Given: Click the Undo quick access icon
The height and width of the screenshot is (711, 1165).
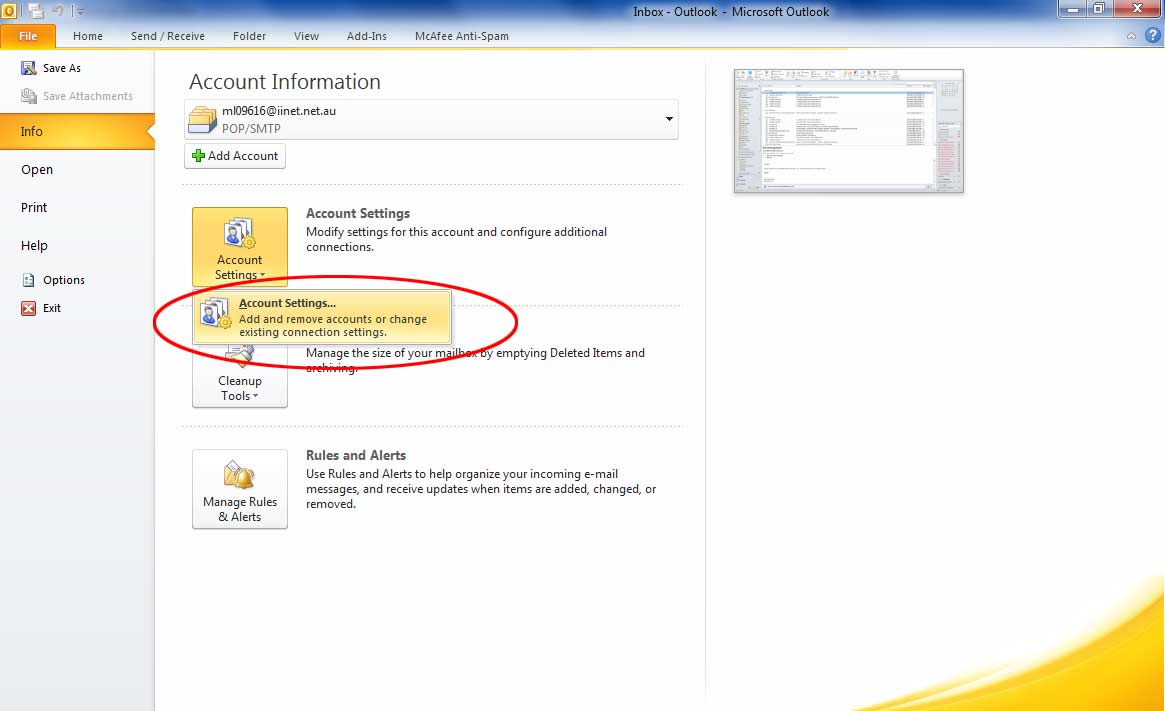Looking at the screenshot, I should tap(58, 11).
